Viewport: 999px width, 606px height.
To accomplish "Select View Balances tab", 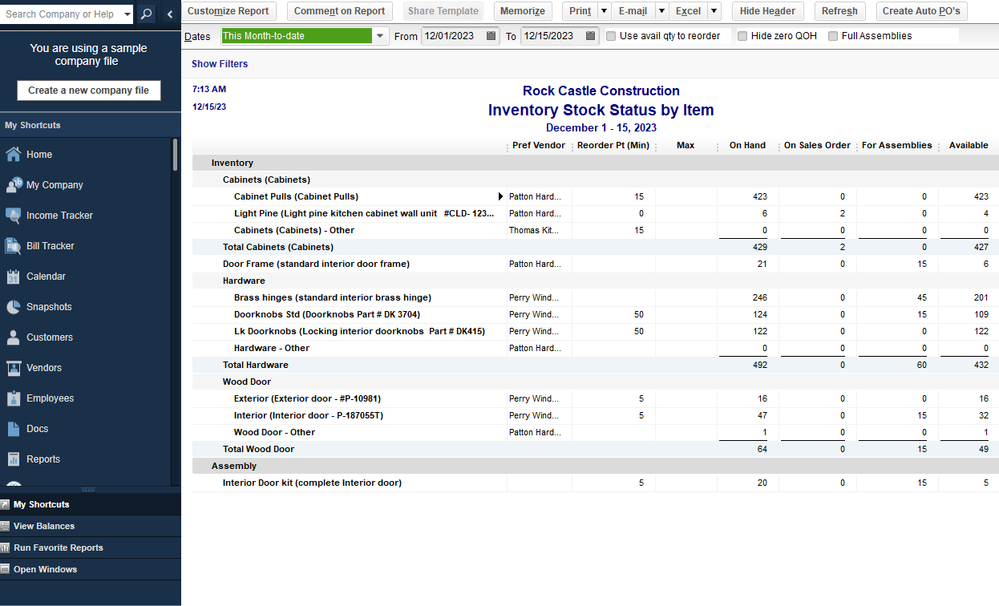I will point(90,526).
